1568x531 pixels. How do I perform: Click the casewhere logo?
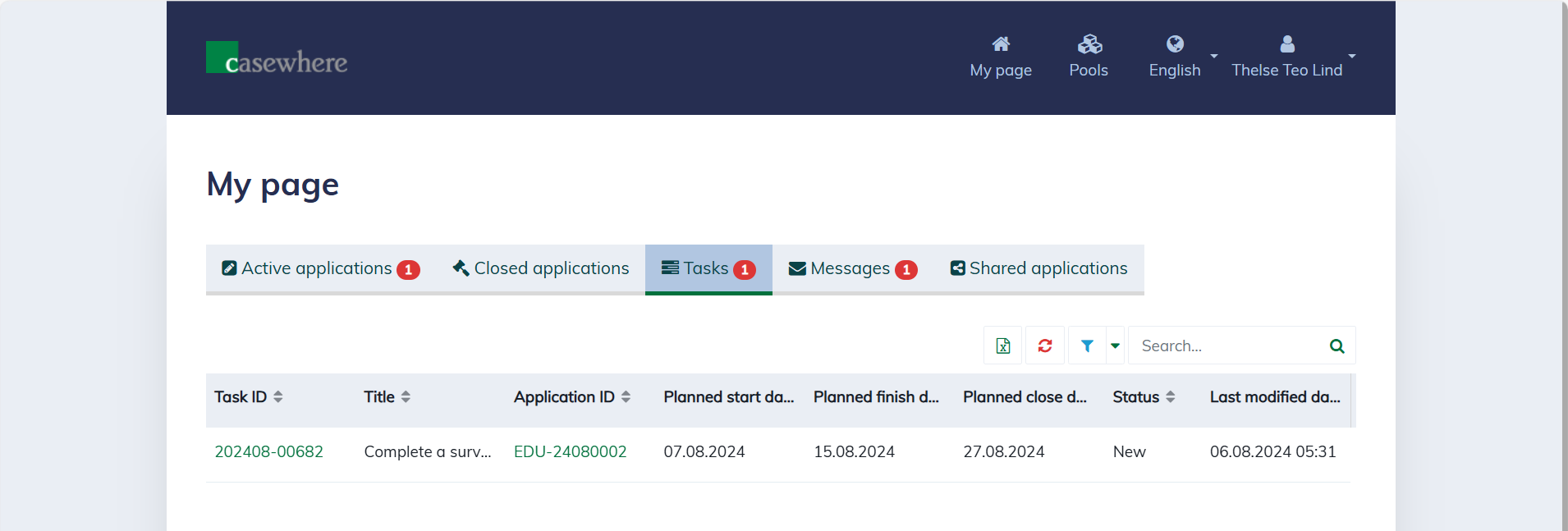[x=277, y=58]
